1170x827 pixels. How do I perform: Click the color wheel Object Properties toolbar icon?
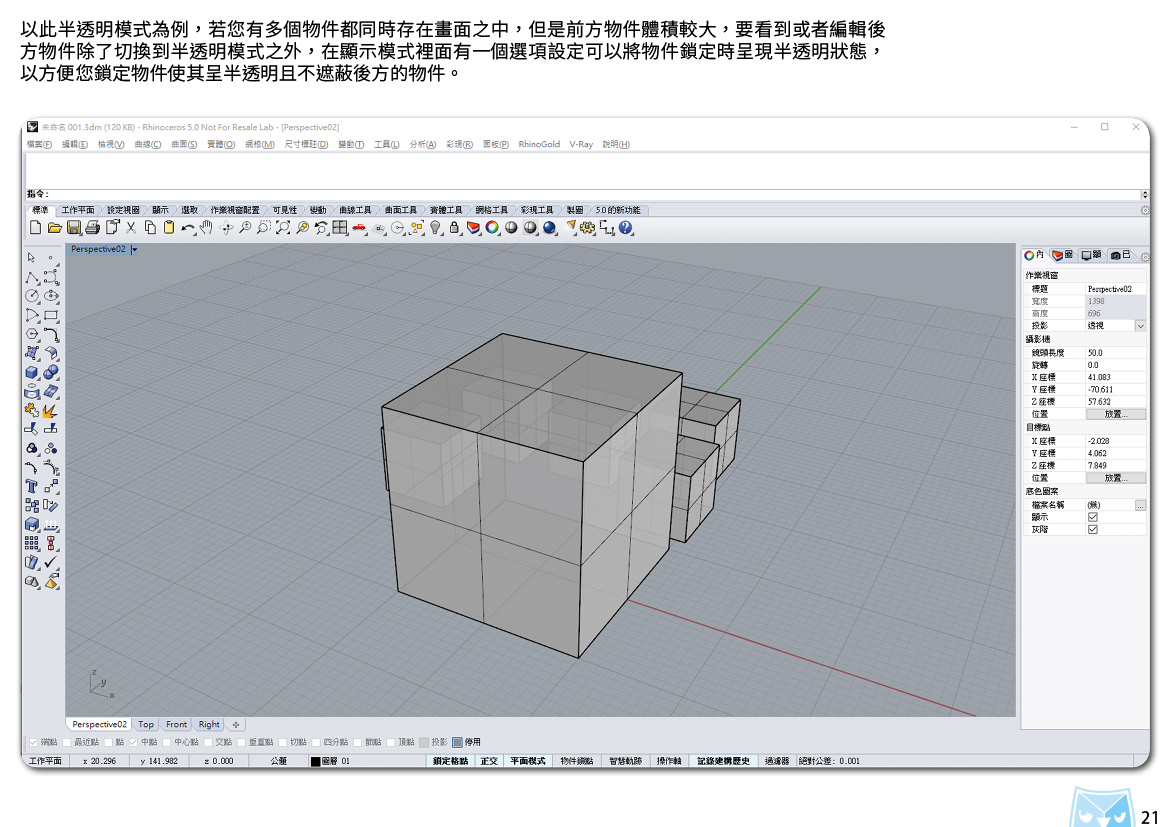(492, 228)
